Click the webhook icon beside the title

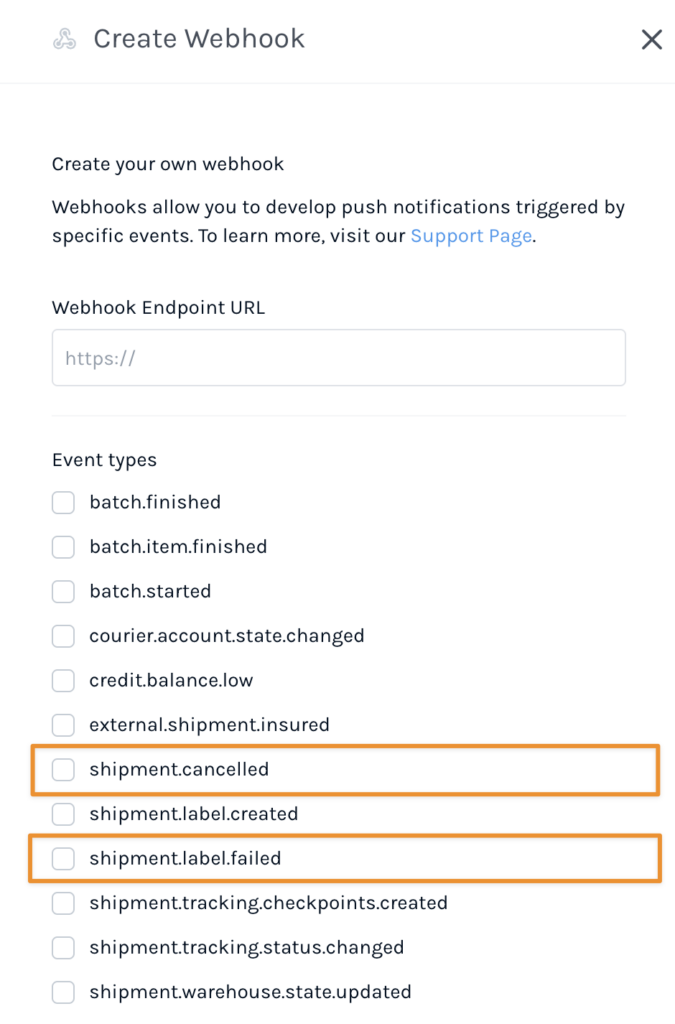pyautogui.click(x=64, y=40)
